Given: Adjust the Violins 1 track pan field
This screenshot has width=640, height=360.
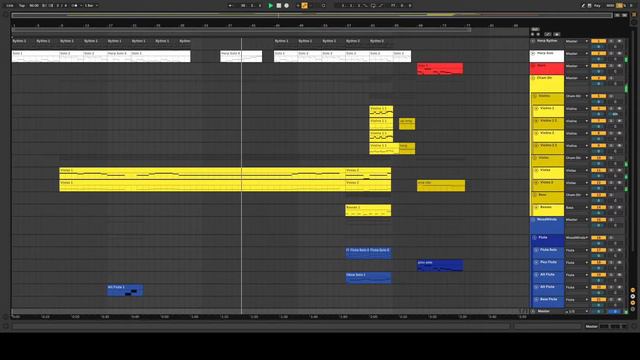Looking at the screenshot, I should pos(616,114).
